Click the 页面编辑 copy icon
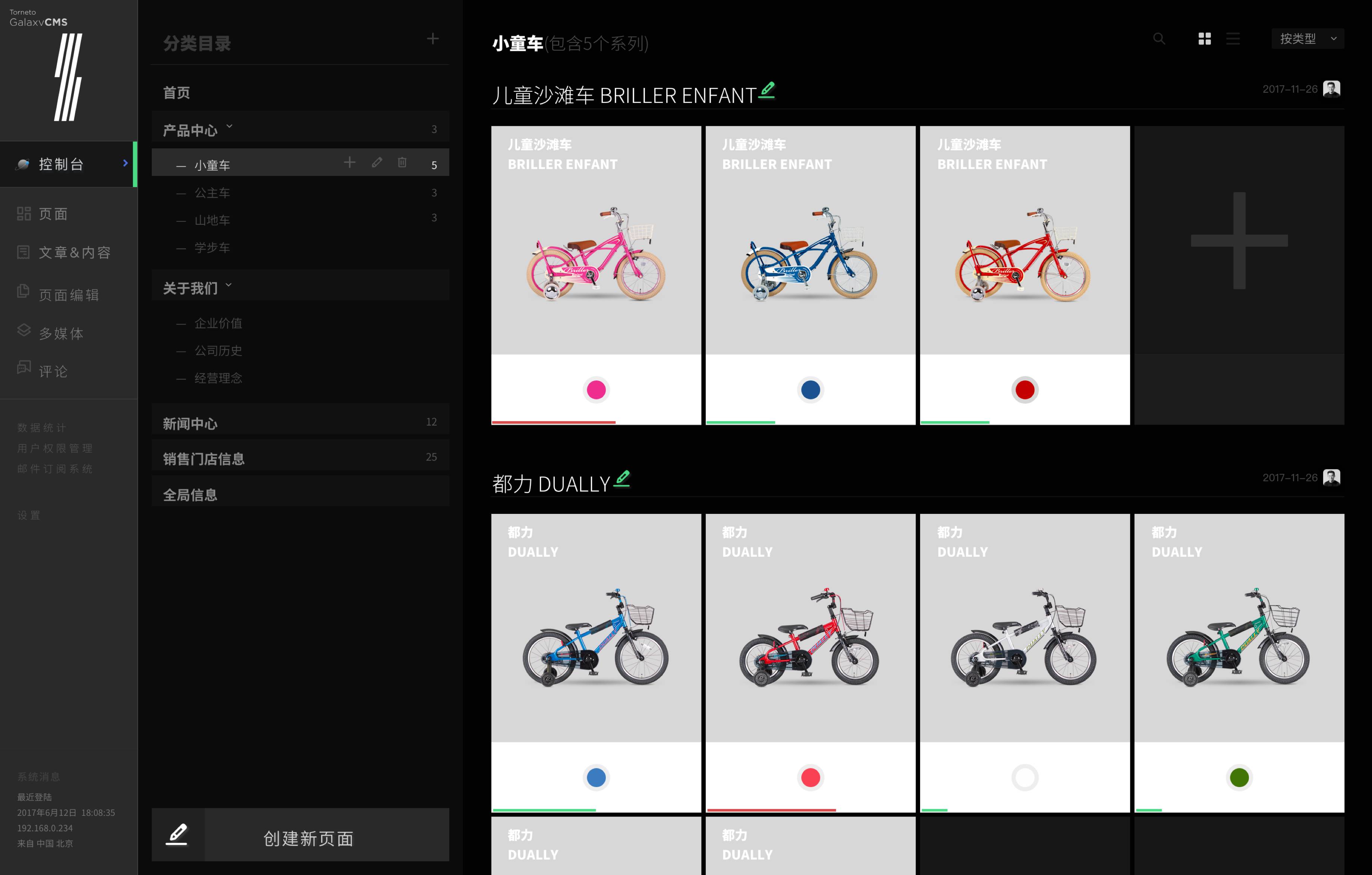 23,291
